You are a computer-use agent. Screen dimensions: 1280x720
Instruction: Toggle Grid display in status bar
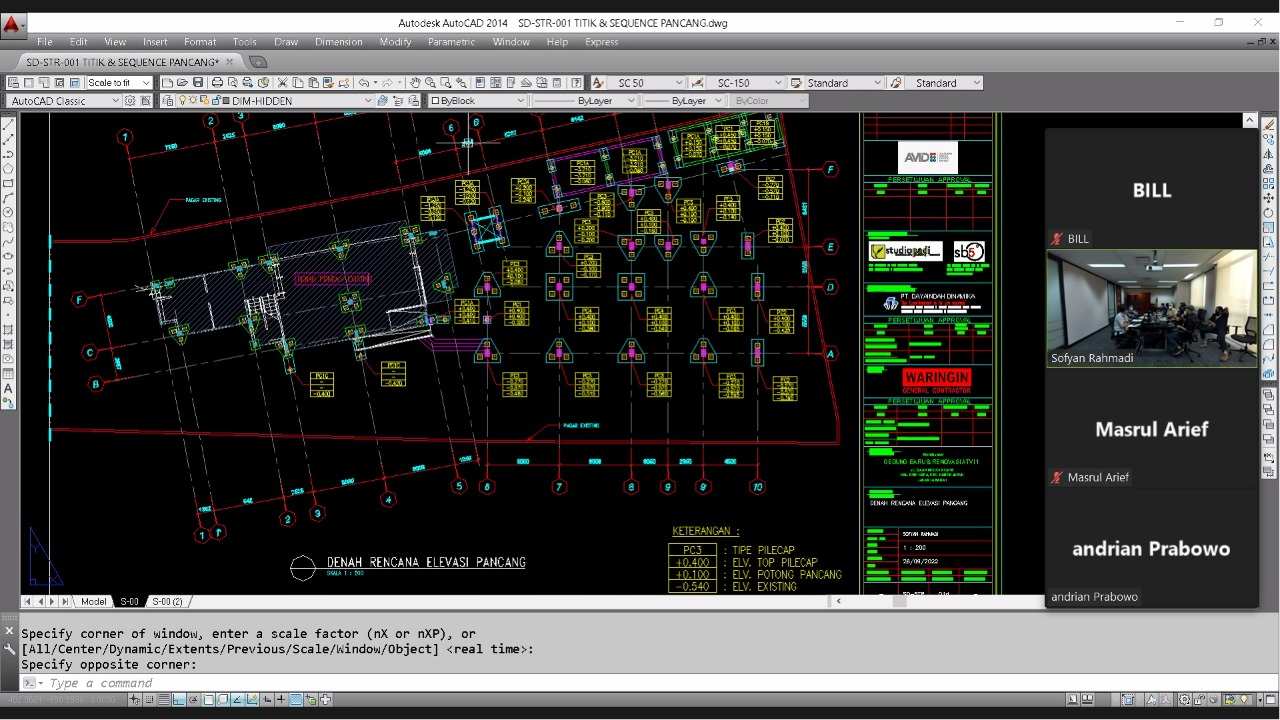[165, 700]
